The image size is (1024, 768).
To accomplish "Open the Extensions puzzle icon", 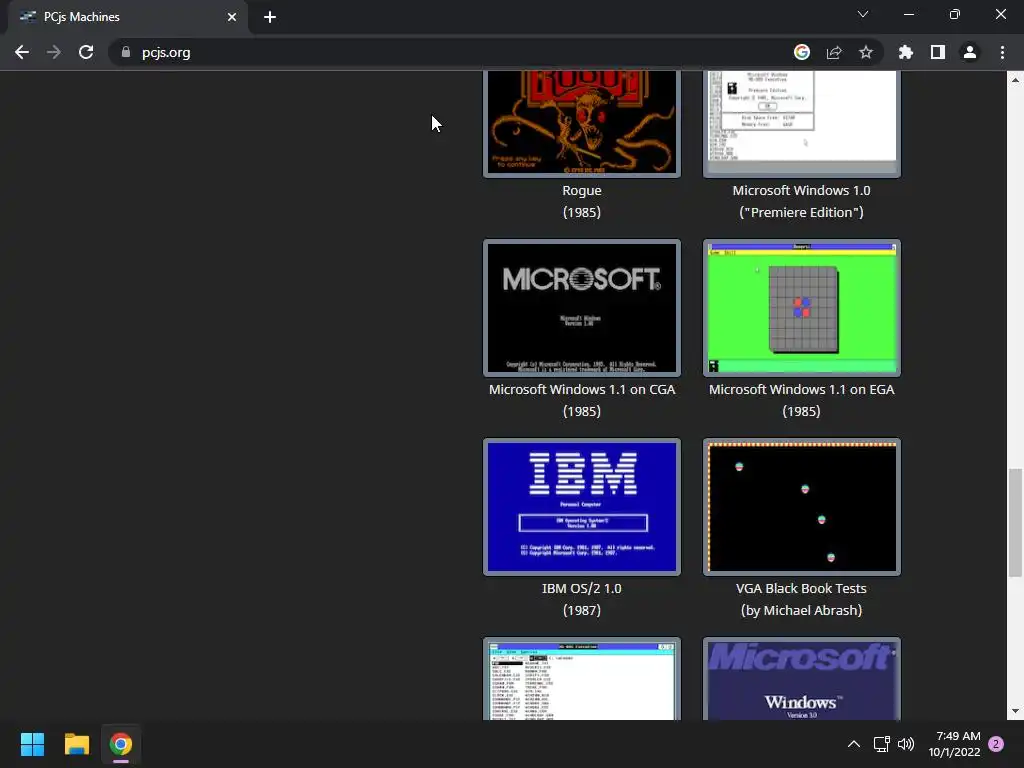I will pyautogui.click(x=905, y=52).
